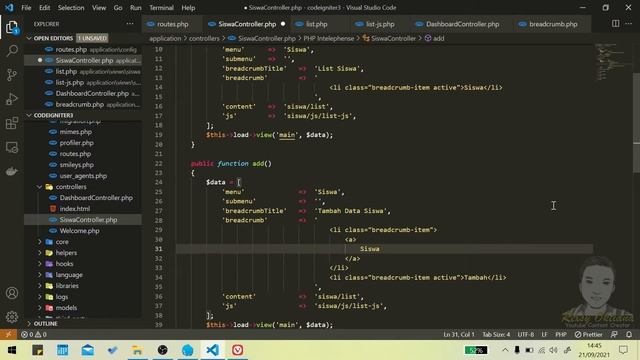Viewport: 640px width, 360px height.
Task: Click the remote window status bar icon
Action: pos(8,334)
